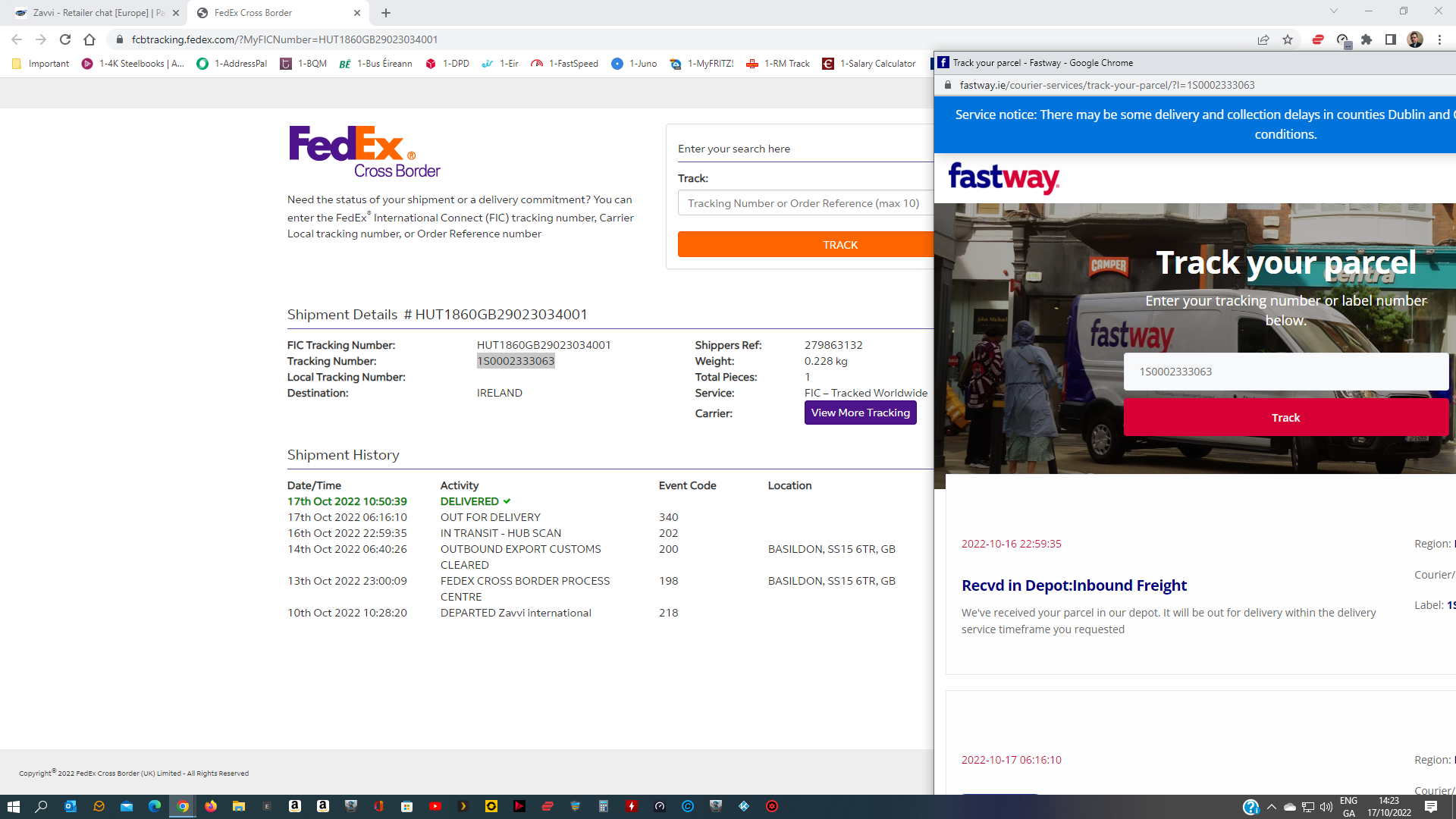The image size is (1456, 819).
Task: Focus the FedEx Tracking Number input field
Action: click(x=805, y=203)
